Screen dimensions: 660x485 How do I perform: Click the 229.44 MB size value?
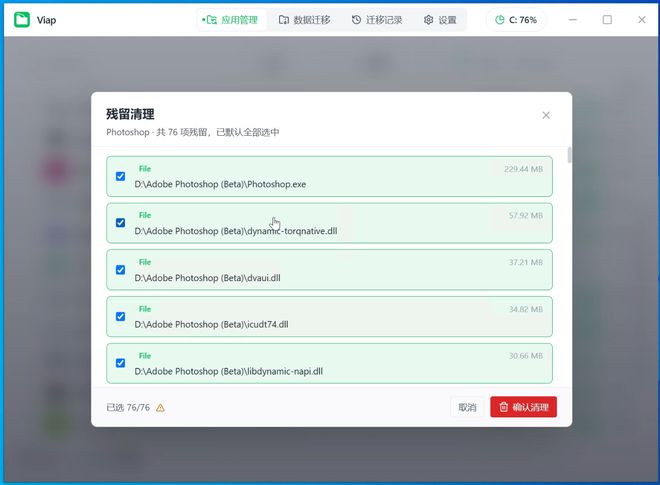[523, 169]
